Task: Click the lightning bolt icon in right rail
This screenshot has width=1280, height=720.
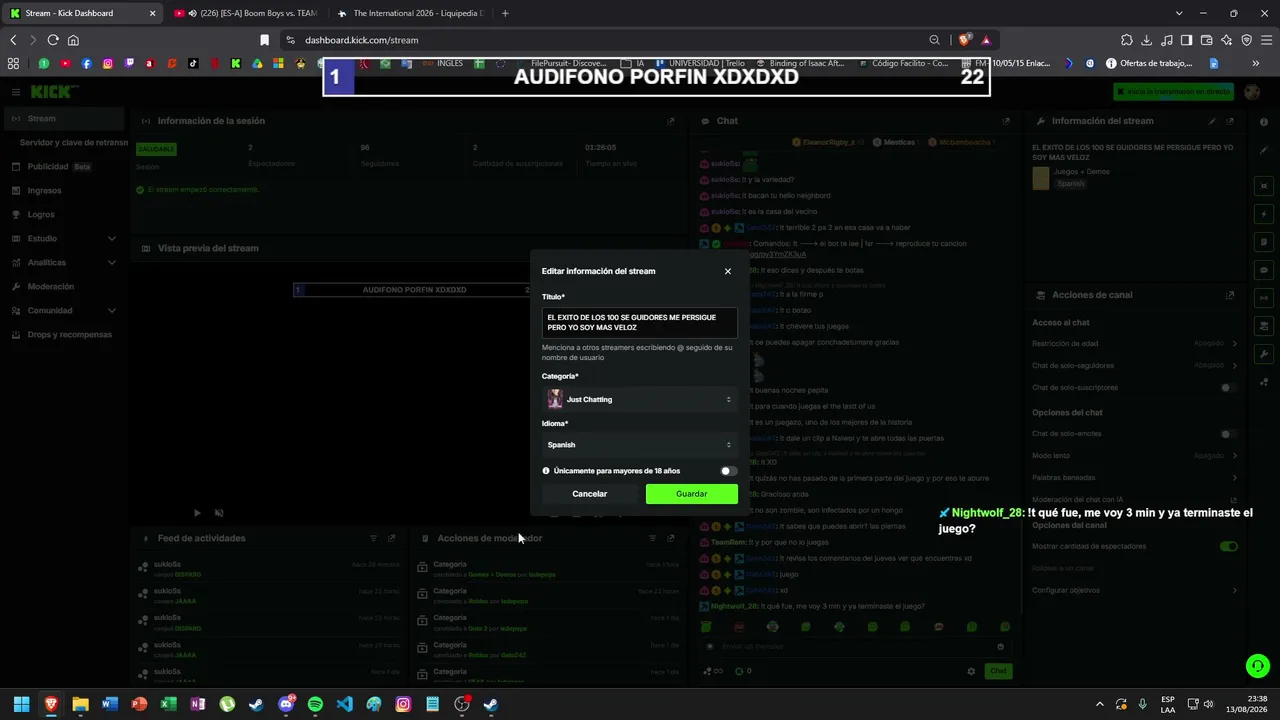Action: [x=1264, y=214]
